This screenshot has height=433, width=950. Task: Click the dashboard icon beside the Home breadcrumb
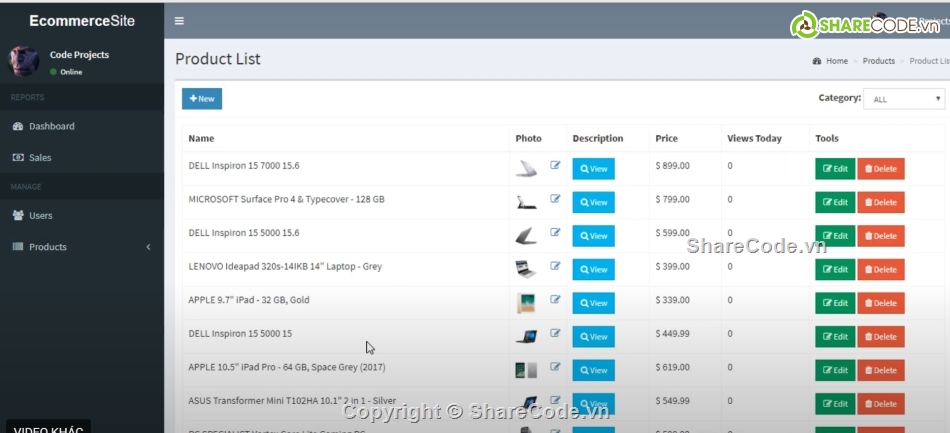817,61
